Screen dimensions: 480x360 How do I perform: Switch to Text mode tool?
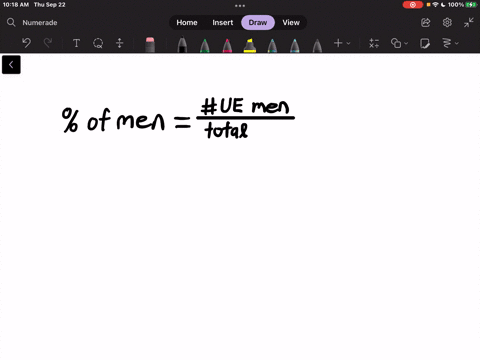click(76, 43)
